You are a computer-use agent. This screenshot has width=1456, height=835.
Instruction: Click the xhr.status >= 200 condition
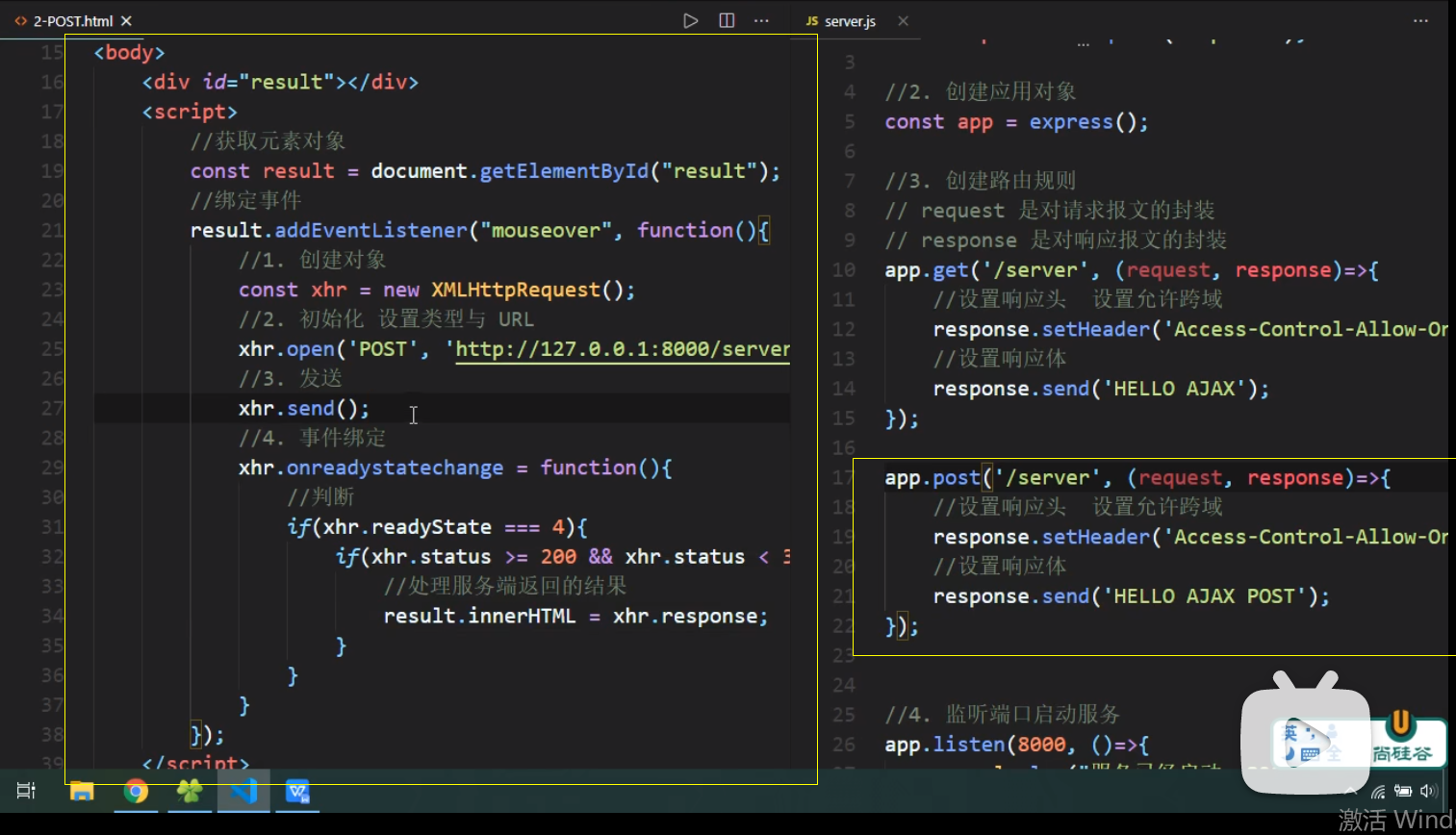[473, 557]
